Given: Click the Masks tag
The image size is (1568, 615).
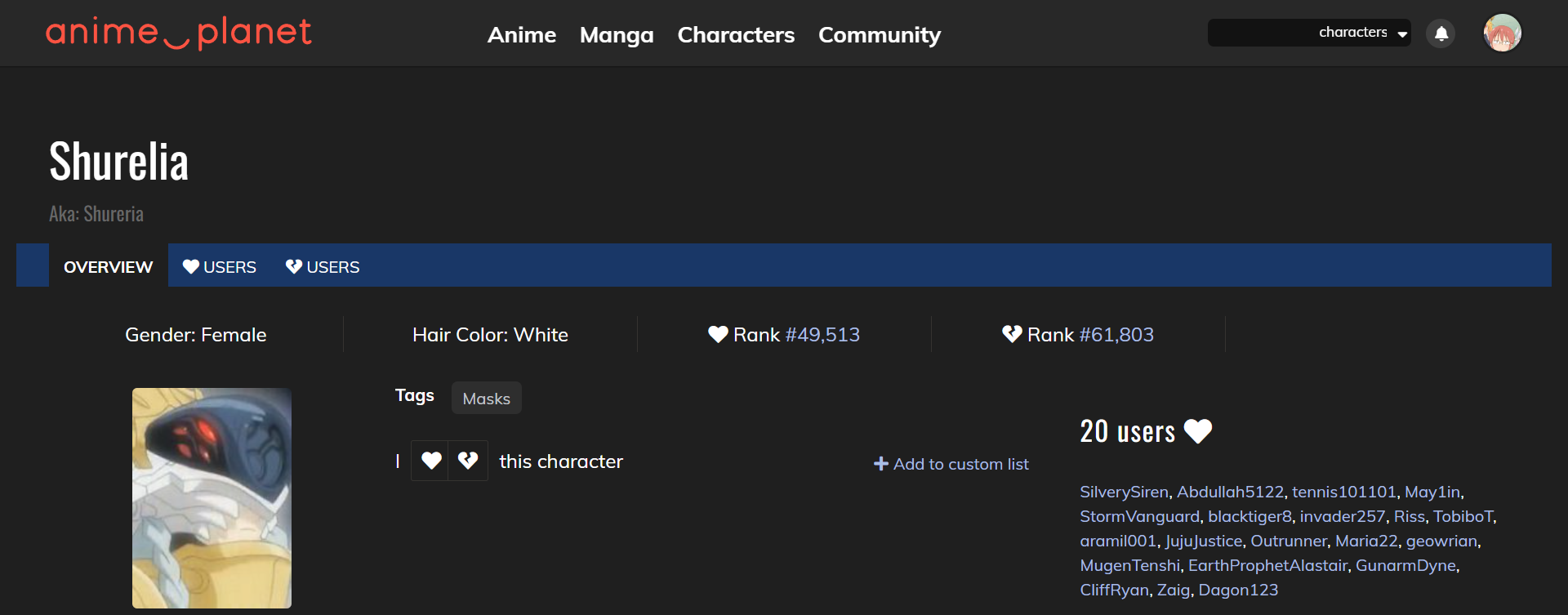Looking at the screenshot, I should [486, 399].
